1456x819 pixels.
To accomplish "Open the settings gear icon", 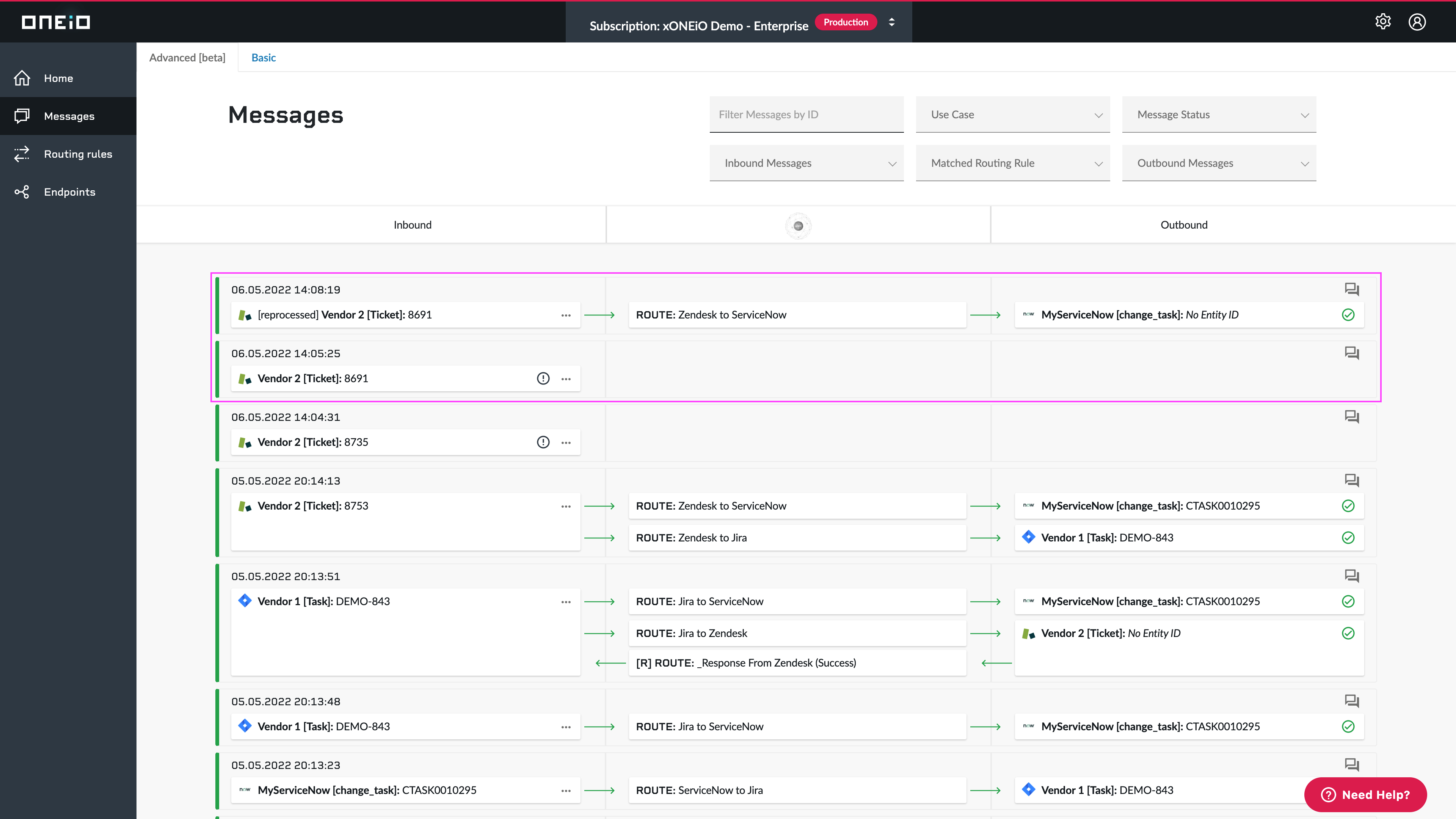I will [1382, 22].
